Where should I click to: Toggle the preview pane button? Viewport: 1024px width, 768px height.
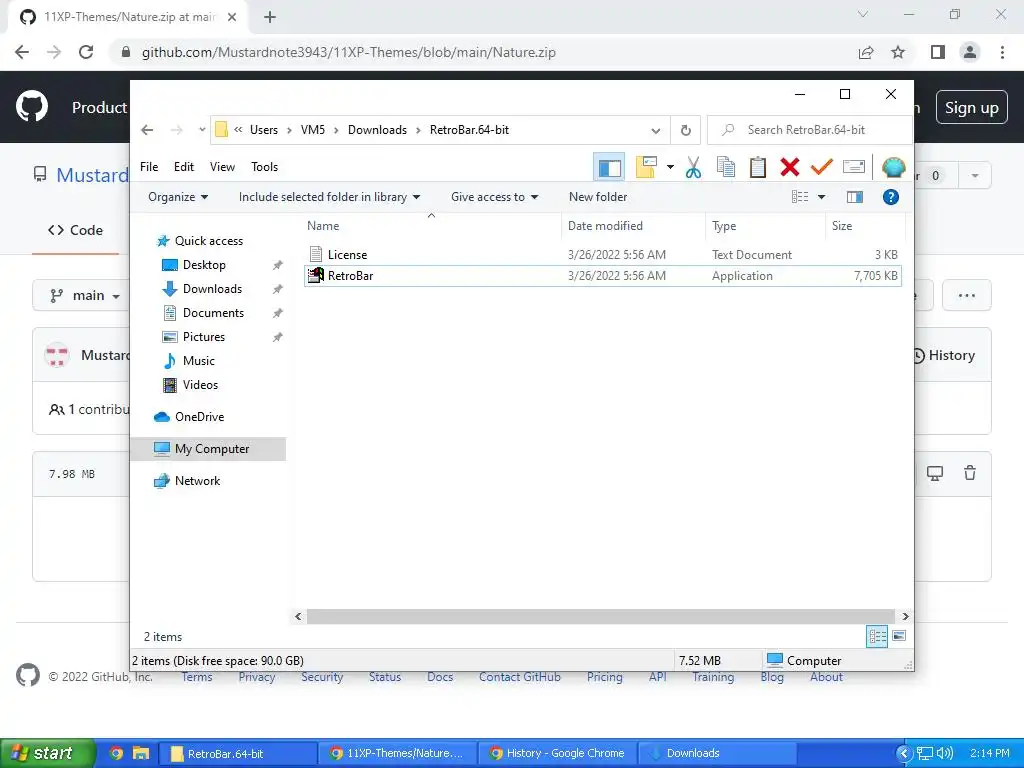pyautogui.click(x=854, y=197)
